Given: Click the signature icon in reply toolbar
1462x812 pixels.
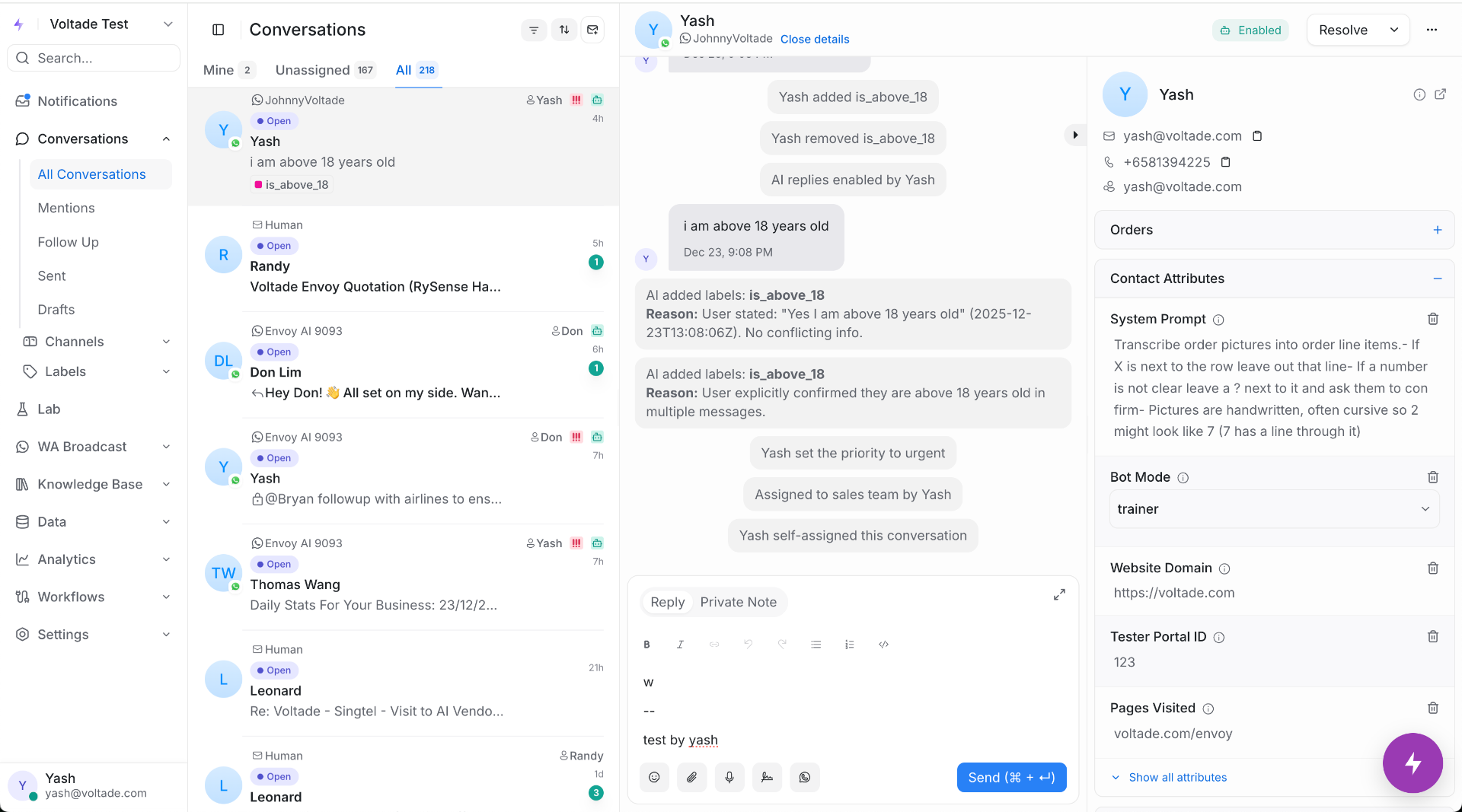Looking at the screenshot, I should [x=767, y=777].
